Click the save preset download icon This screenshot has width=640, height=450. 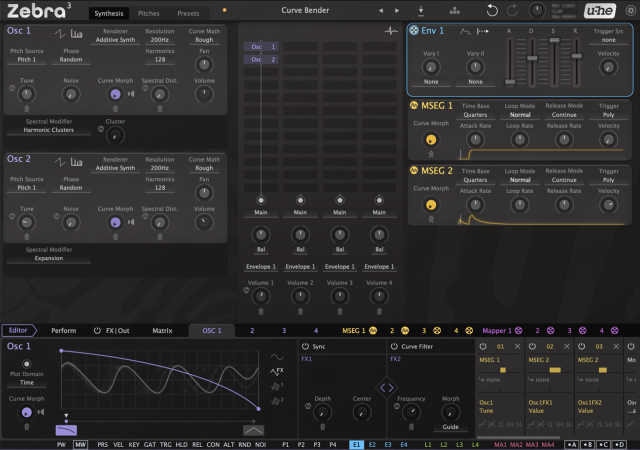click(421, 11)
